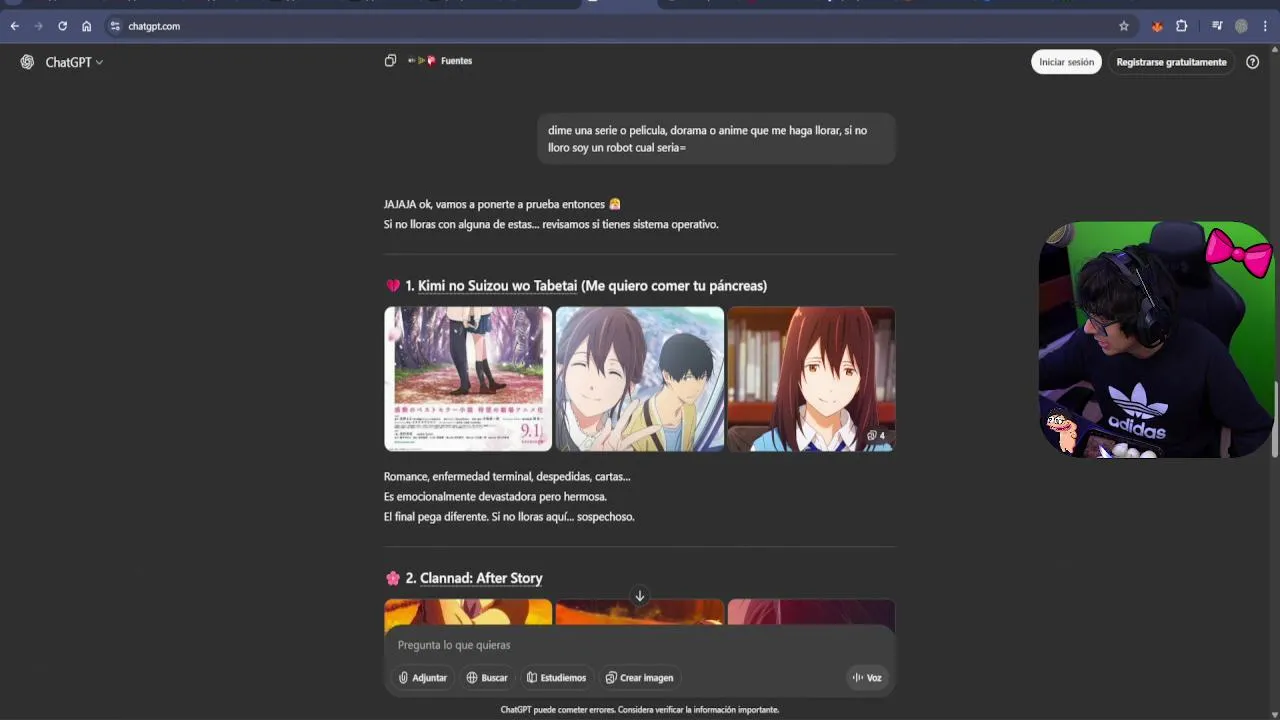The height and width of the screenshot is (720, 1280).
Task: Focus the Pregunta lo que quieras input
Action: (640, 645)
